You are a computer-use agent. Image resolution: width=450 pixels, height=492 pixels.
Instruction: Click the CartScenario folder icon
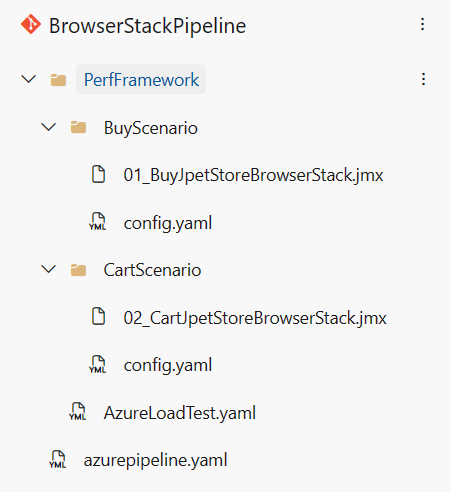tap(78, 270)
